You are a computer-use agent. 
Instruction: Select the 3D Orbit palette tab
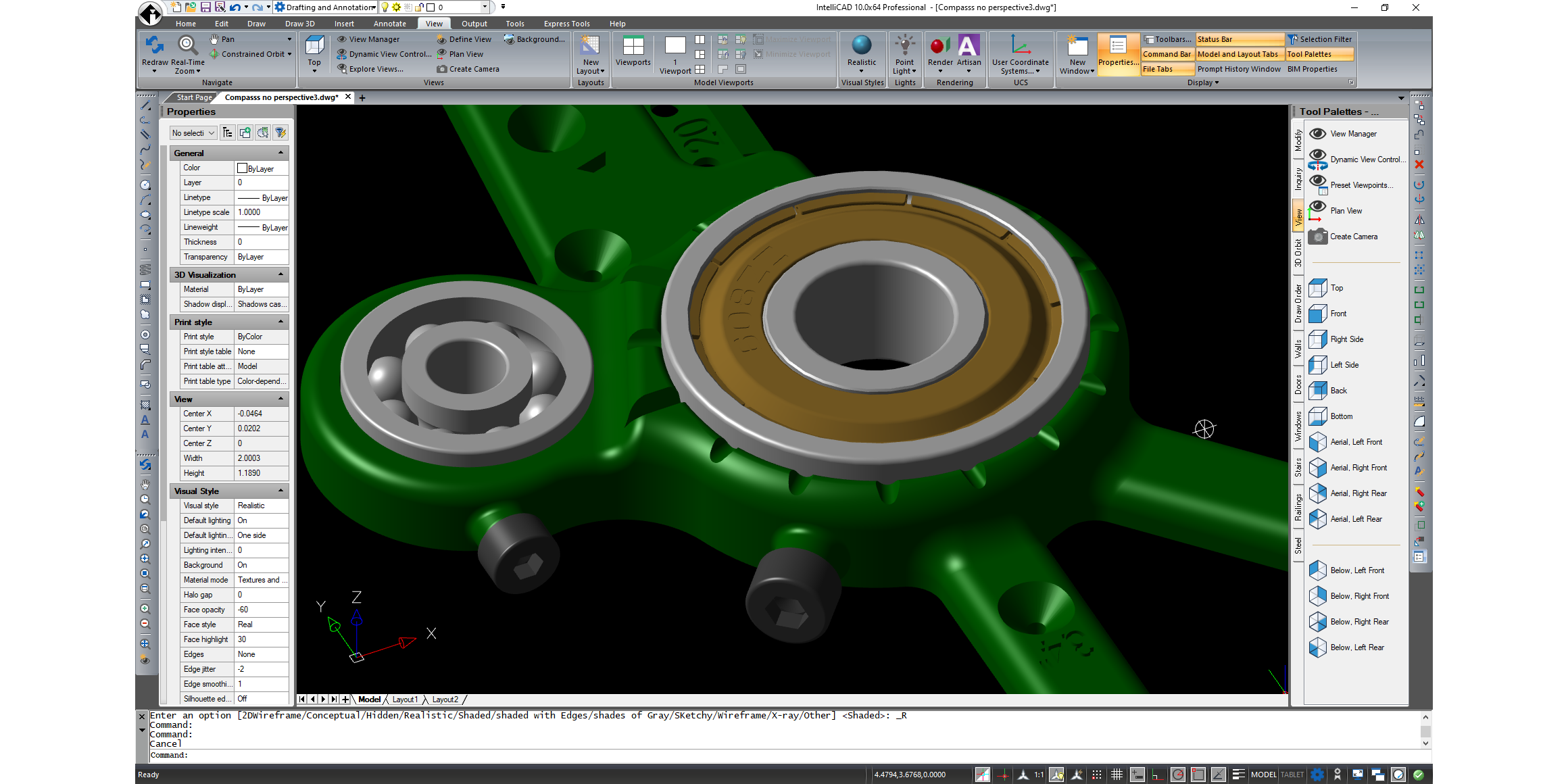[x=1298, y=253]
